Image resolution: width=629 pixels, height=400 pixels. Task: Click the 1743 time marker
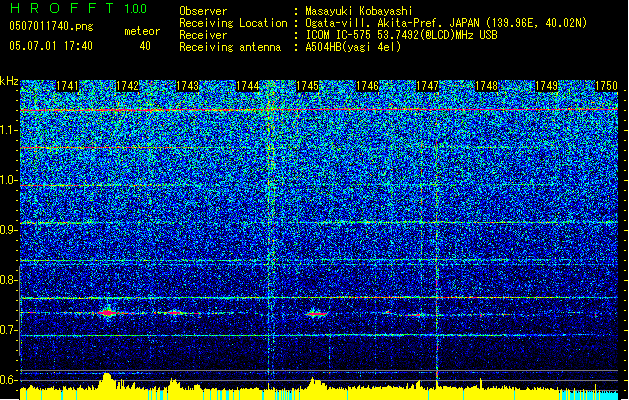187,86
